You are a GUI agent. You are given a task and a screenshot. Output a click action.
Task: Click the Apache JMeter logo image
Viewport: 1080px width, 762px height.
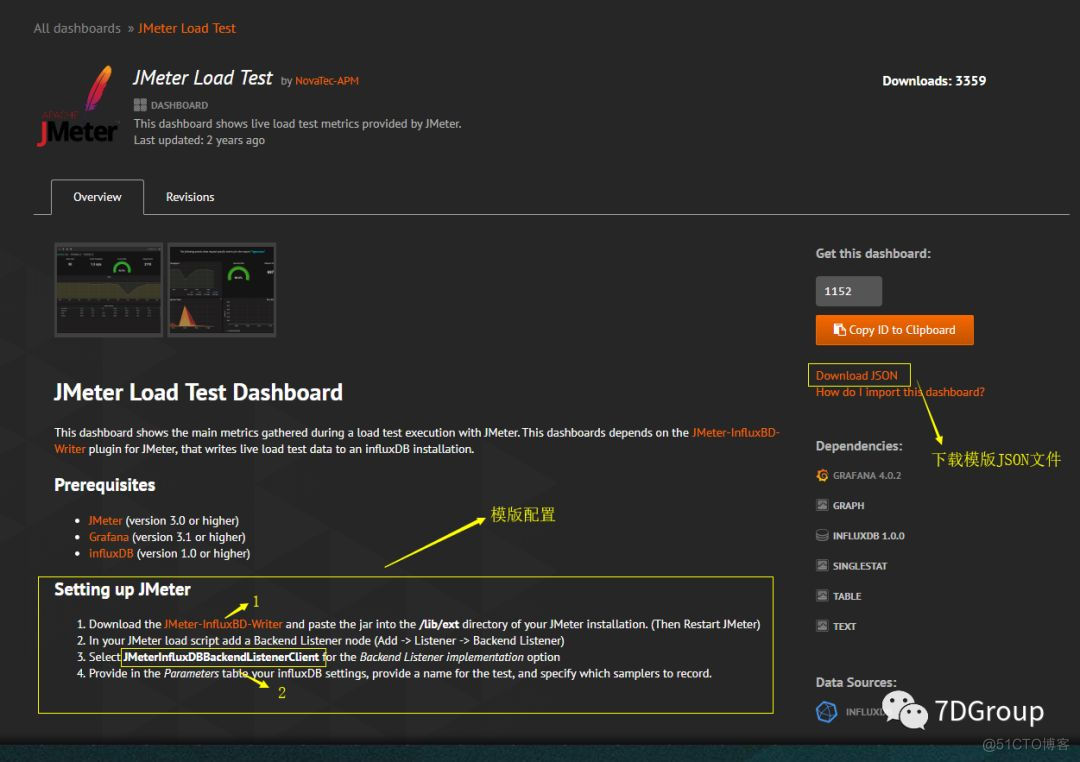[78, 106]
